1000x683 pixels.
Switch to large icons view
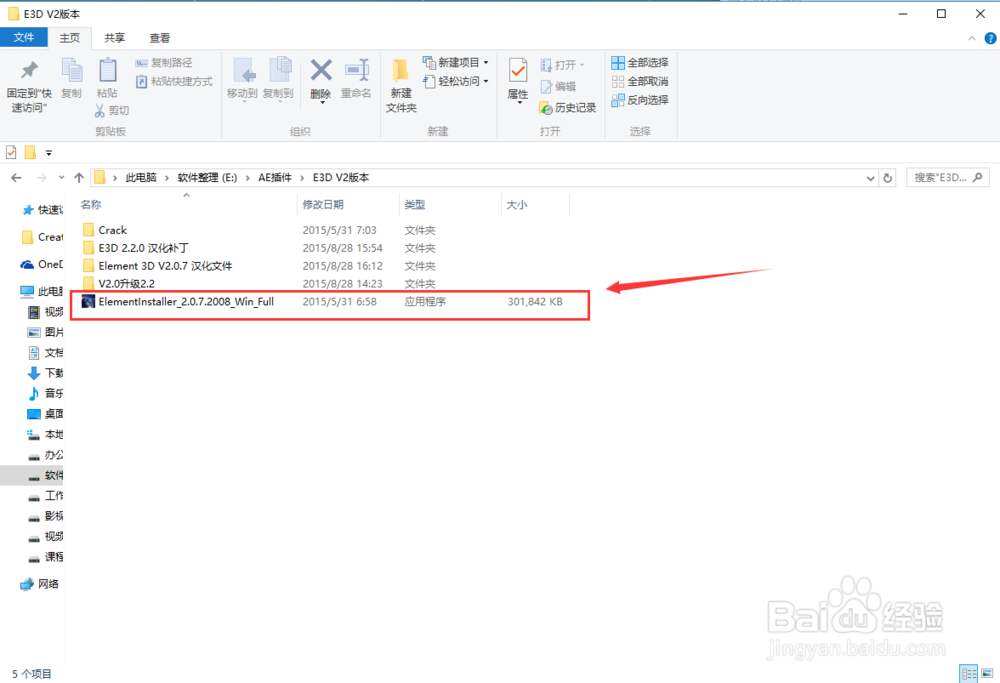pos(987,673)
